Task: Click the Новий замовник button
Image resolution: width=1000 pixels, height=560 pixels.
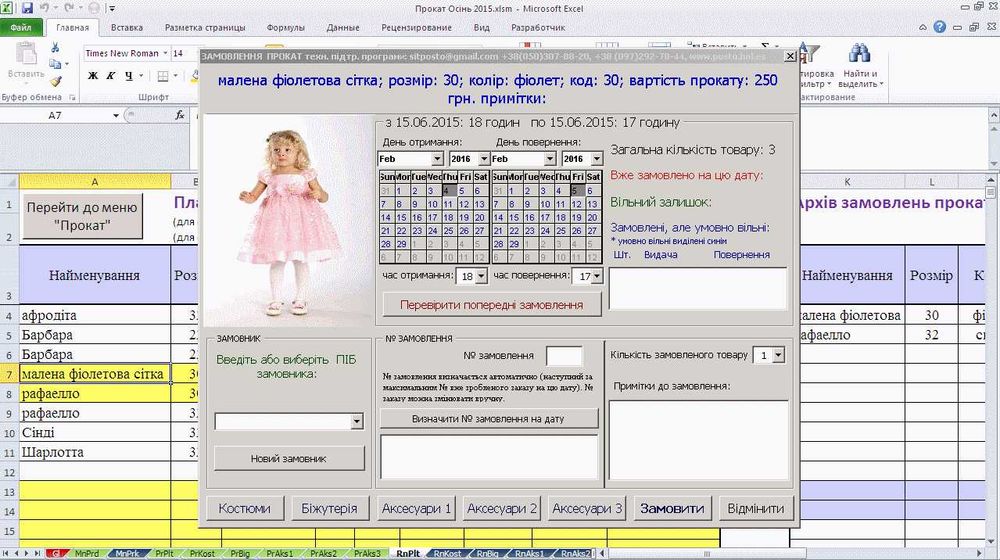Action: pos(289,458)
